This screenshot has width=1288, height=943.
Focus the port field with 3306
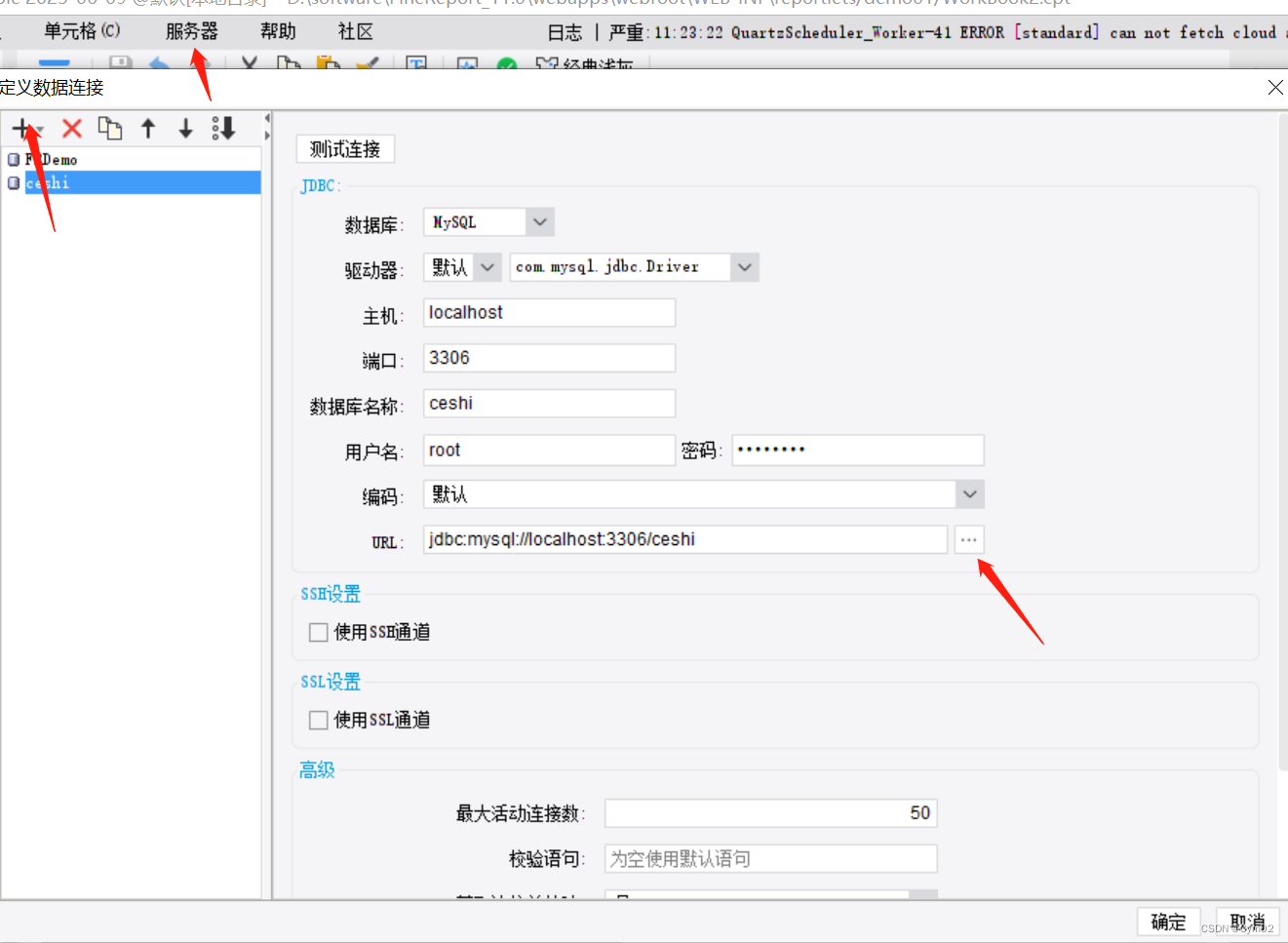pos(549,358)
